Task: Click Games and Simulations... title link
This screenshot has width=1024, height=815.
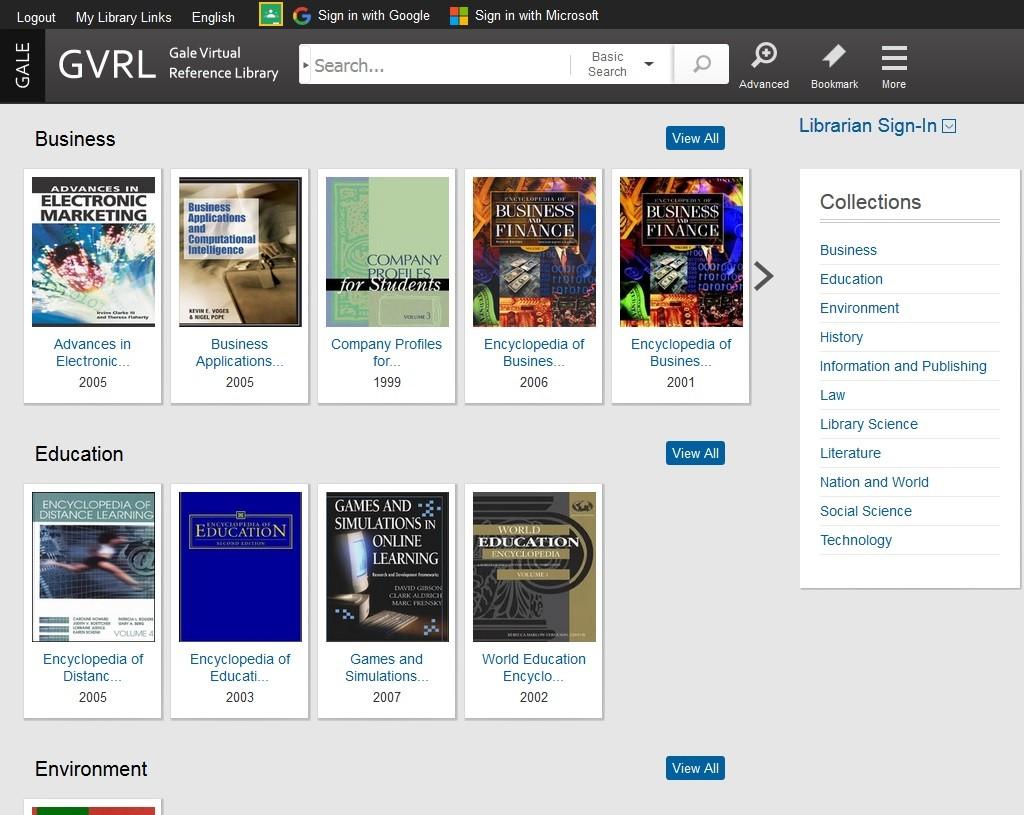Action: coord(387,667)
